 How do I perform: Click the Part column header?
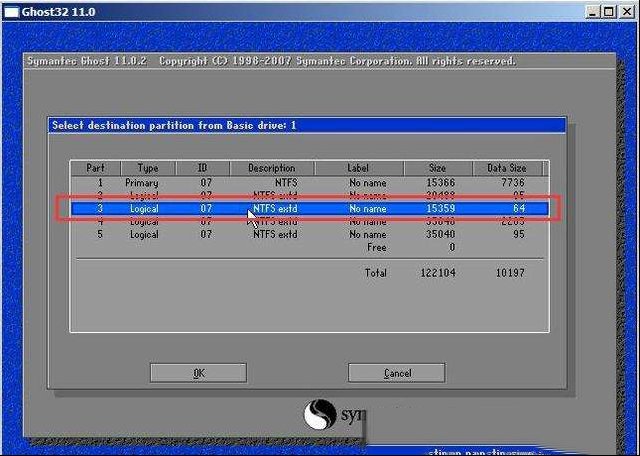click(x=96, y=168)
